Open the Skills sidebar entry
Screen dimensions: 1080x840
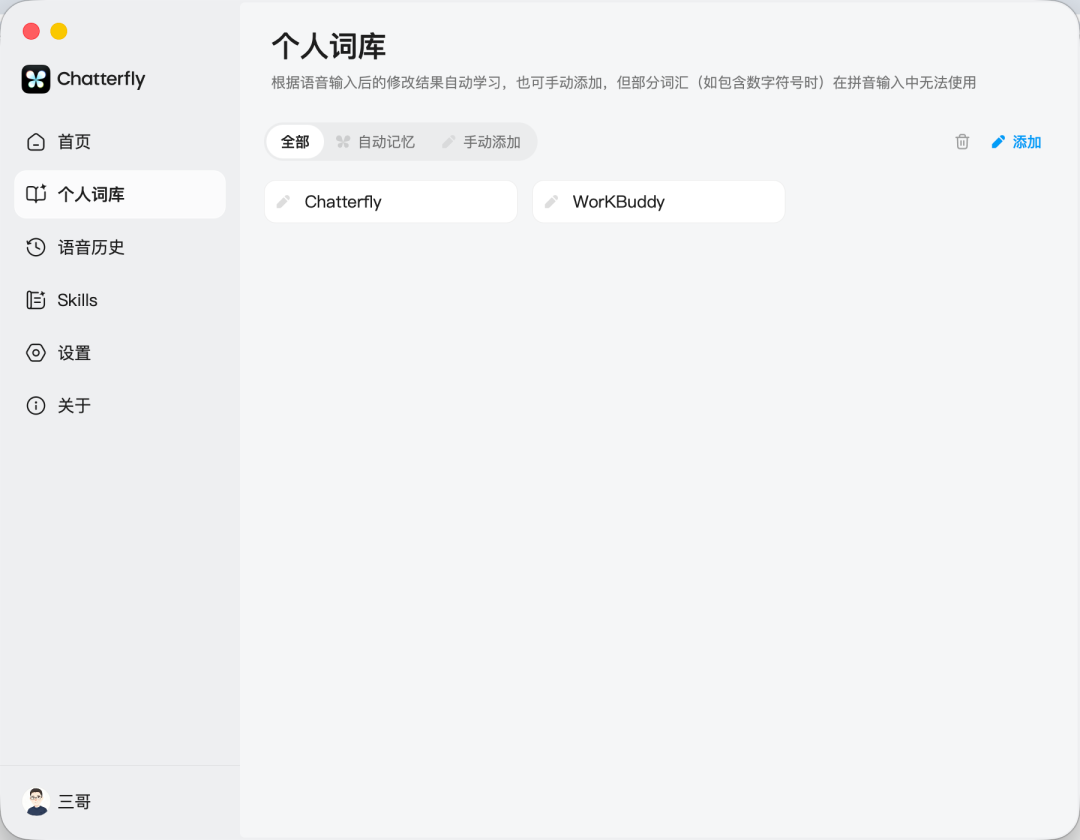[x=120, y=300]
